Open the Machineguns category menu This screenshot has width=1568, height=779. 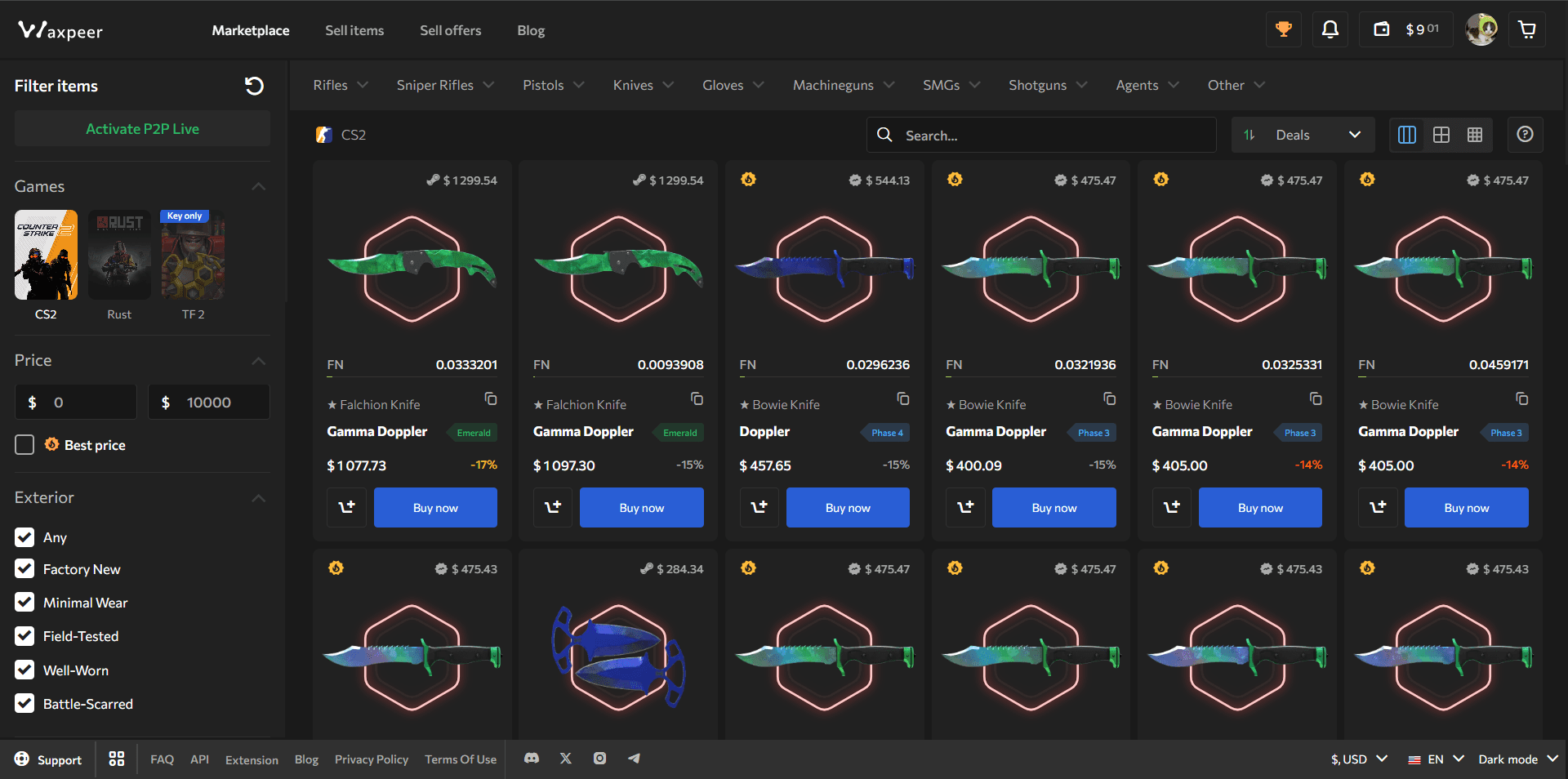(x=844, y=85)
